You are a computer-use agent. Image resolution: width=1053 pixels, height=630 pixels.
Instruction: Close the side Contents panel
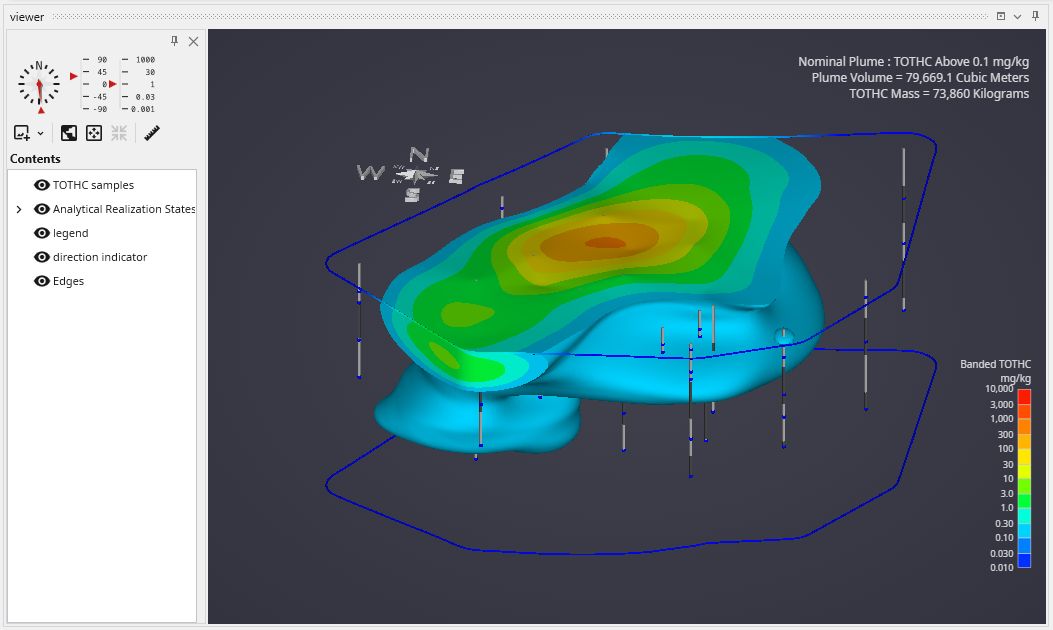pyautogui.click(x=193, y=41)
